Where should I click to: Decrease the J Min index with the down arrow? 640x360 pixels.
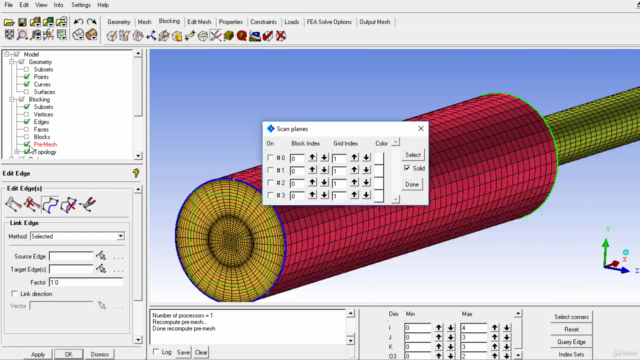(451, 337)
